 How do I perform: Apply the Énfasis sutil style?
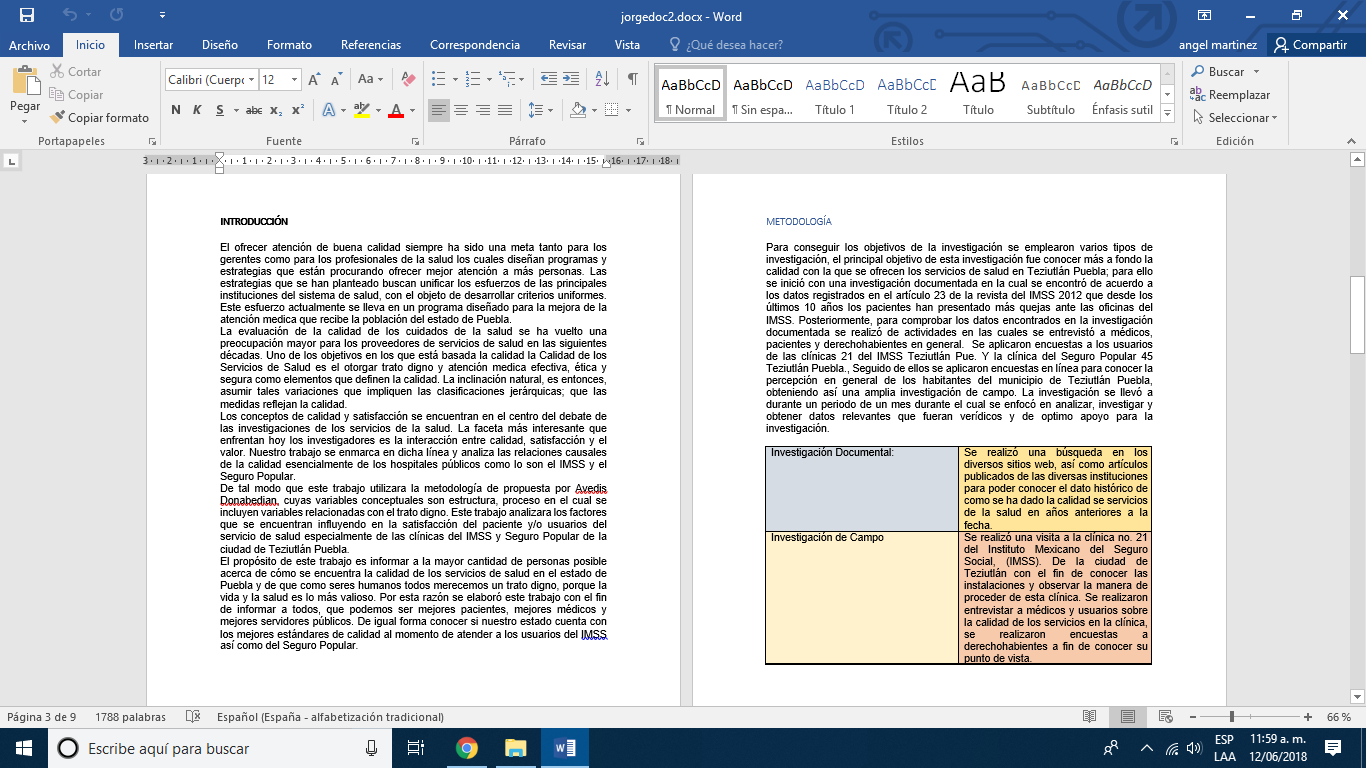1122,95
